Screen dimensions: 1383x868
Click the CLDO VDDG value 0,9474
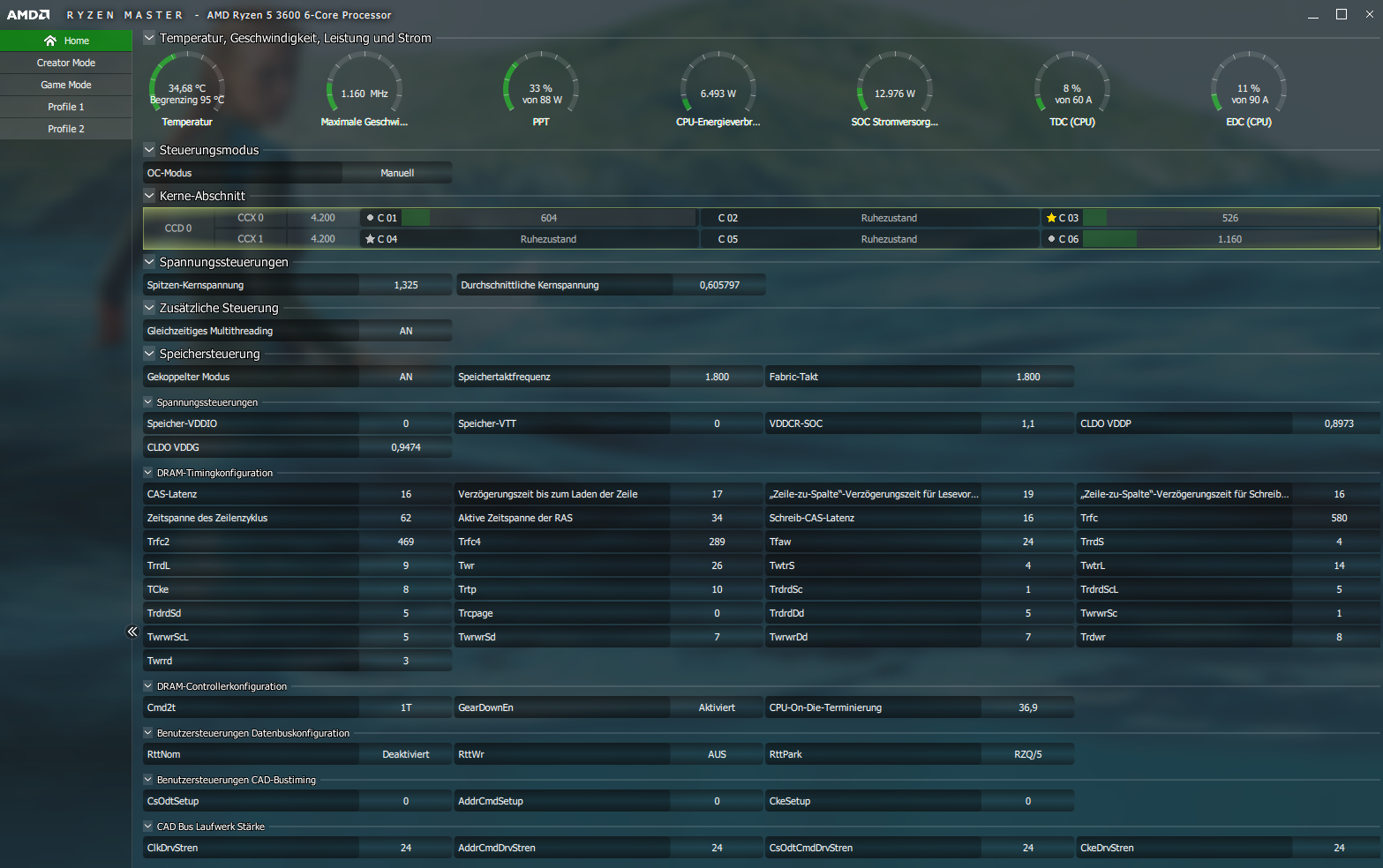[x=406, y=447]
